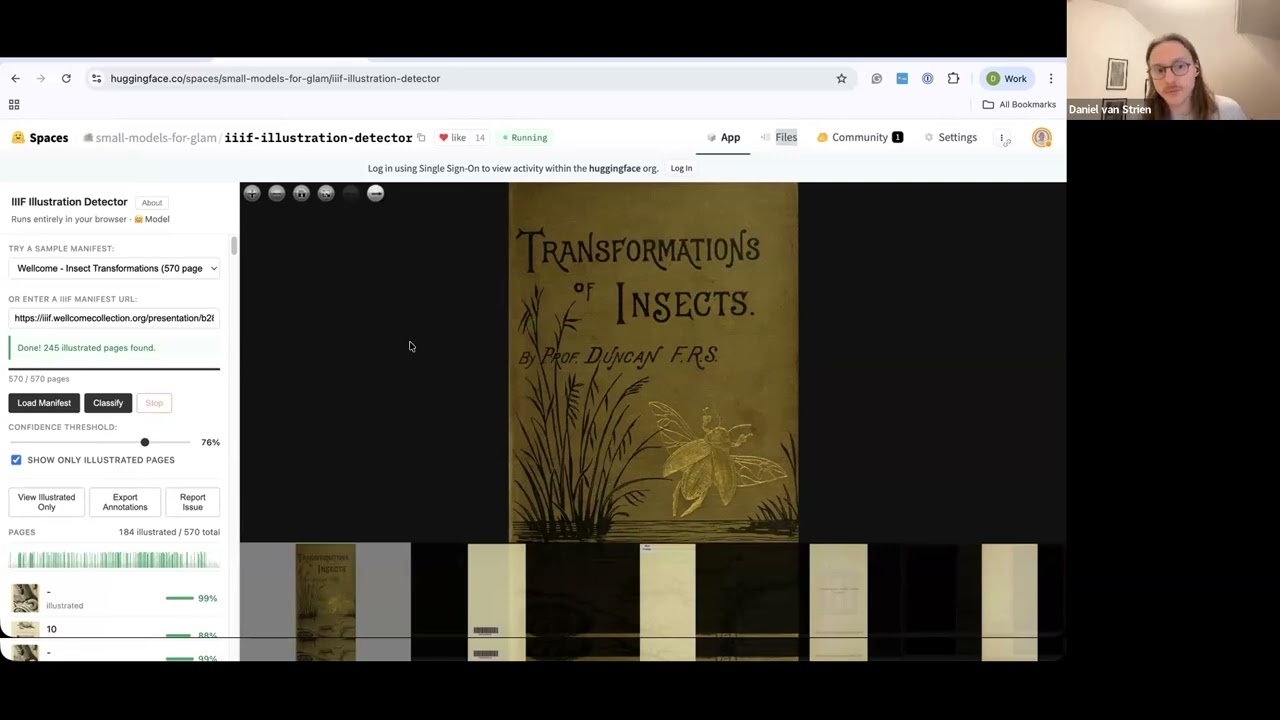Open the space Settings tab
The width and height of the screenshot is (1280, 720).
950,137
